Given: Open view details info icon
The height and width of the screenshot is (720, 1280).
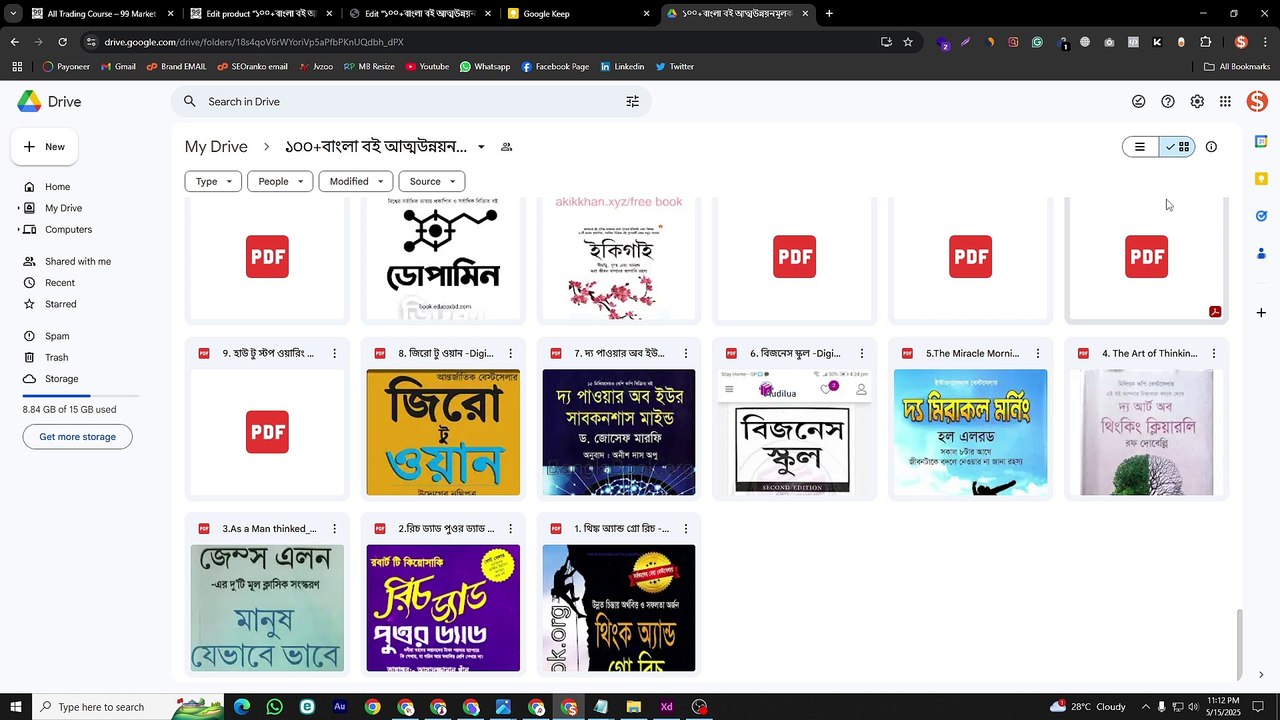Looking at the screenshot, I should coord(1211,147).
